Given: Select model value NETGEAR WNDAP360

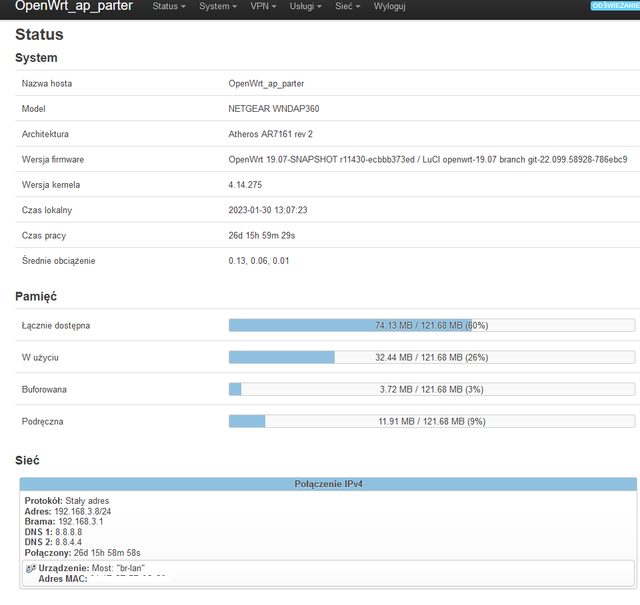Looking at the screenshot, I should (273, 109).
